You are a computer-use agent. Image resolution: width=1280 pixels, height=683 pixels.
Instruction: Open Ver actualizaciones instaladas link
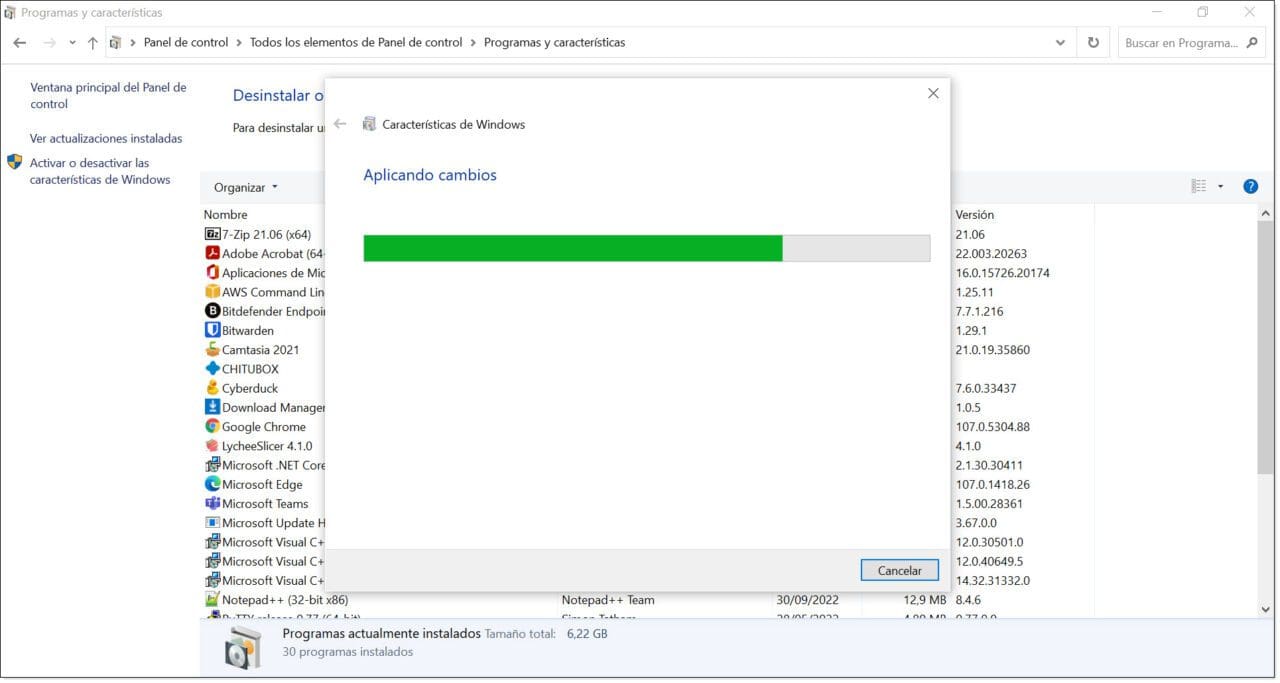(106, 139)
